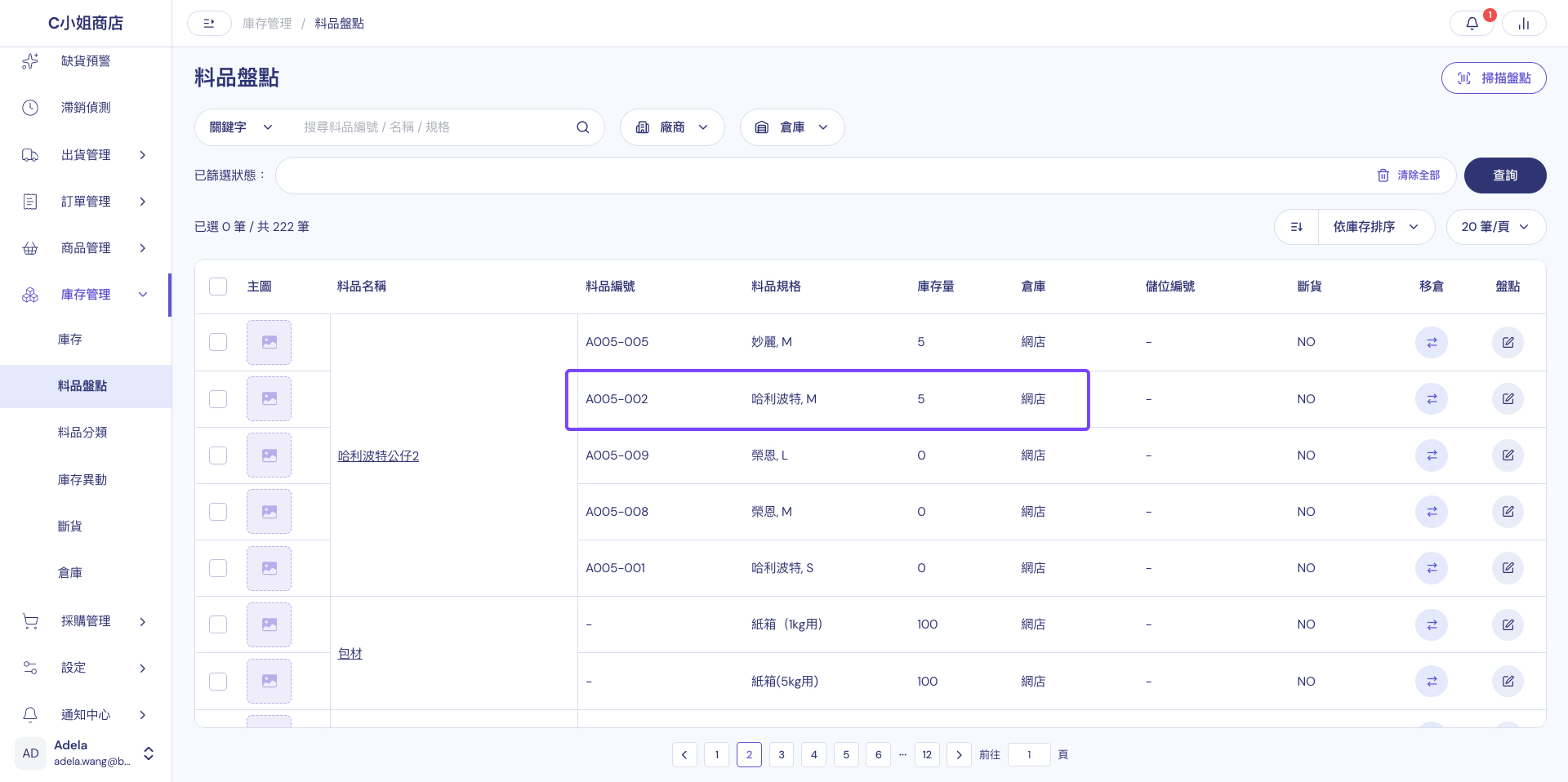Open account switcher next to Adela

(x=149, y=753)
